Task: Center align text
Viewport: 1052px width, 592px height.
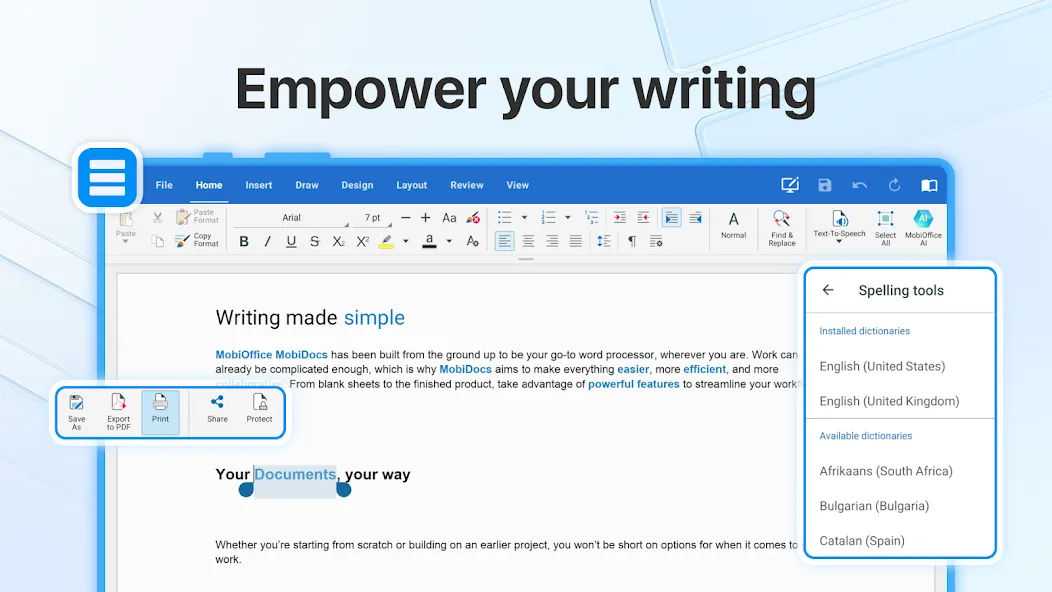Action: (528, 241)
